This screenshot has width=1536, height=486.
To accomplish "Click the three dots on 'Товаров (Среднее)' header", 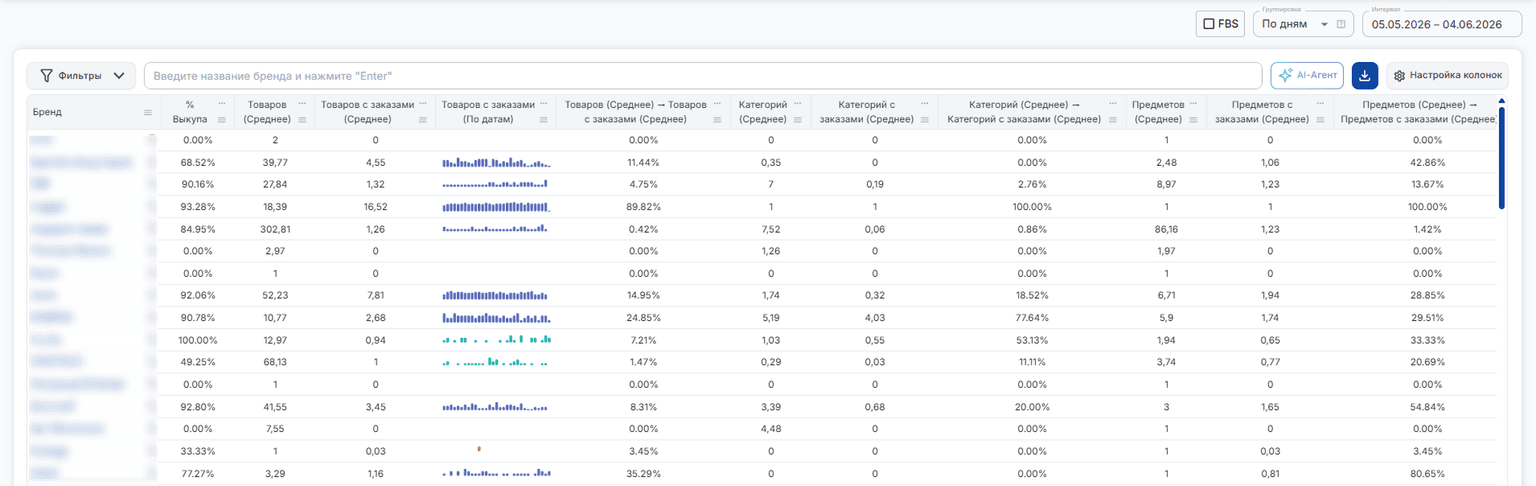I will point(303,103).
